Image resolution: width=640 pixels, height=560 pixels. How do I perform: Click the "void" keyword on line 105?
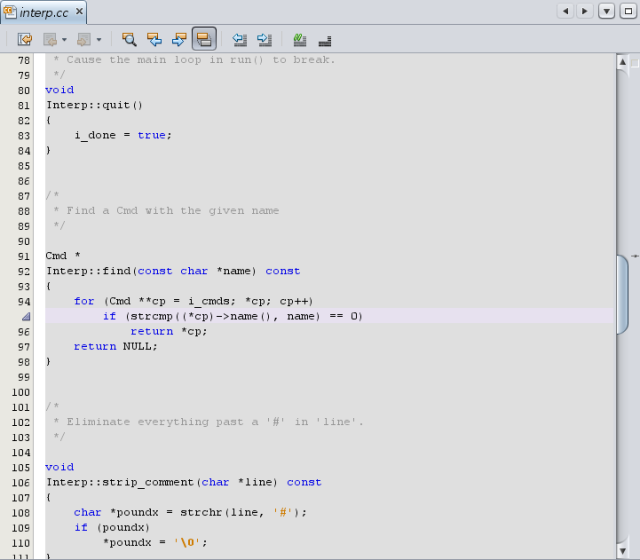[60, 467]
